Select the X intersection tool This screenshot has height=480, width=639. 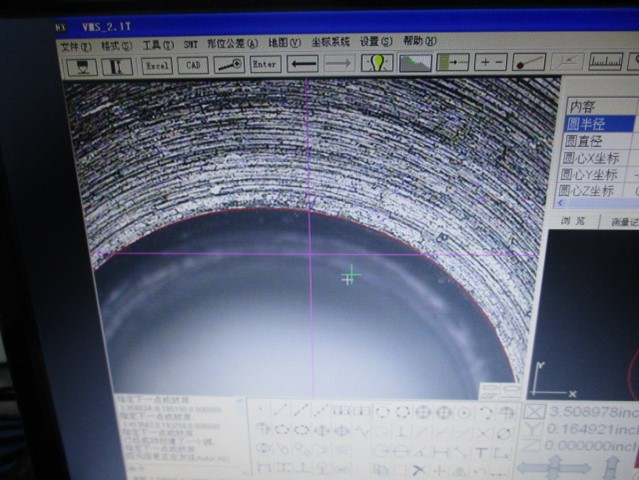(483, 433)
